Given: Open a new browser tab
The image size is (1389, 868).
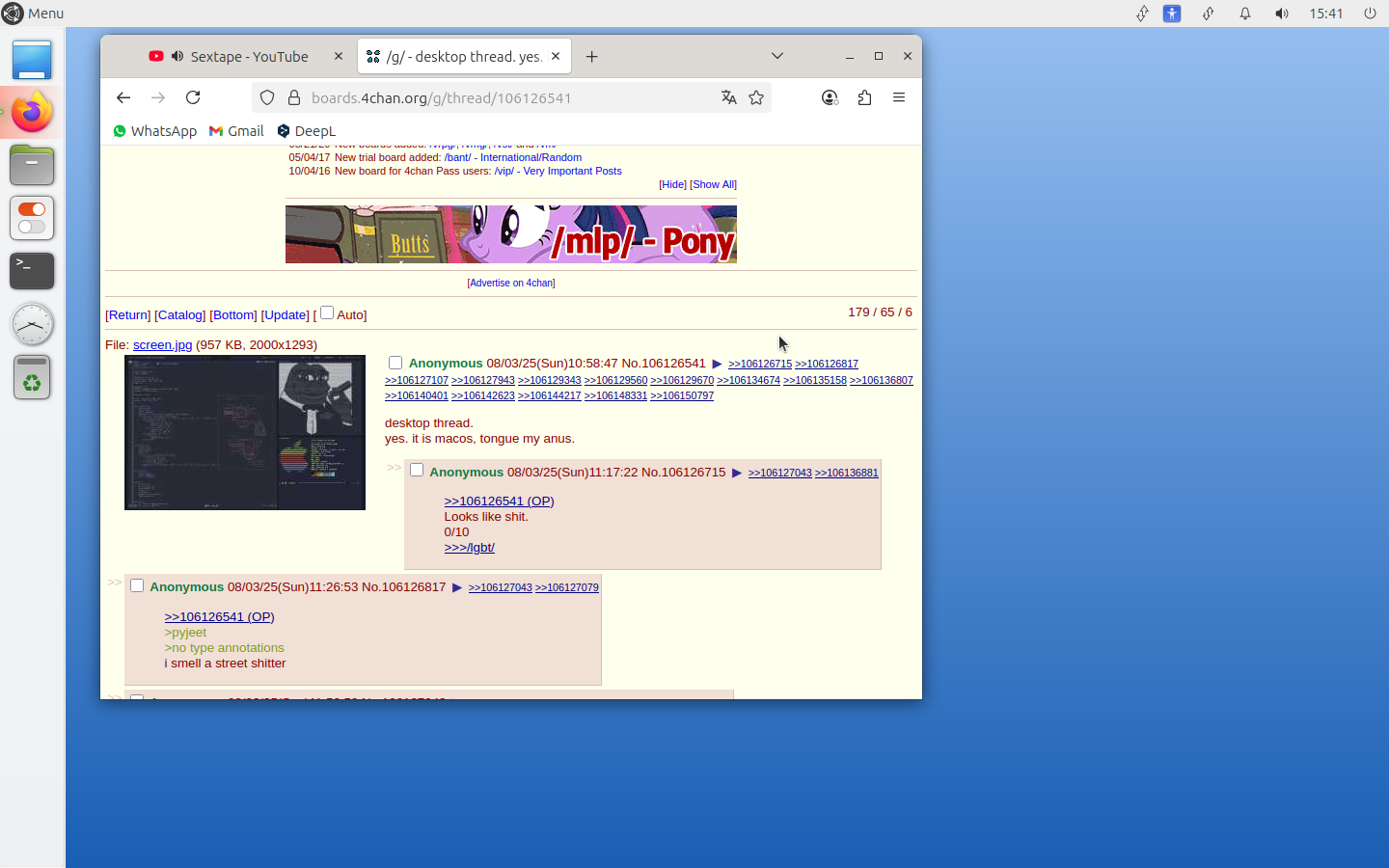Looking at the screenshot, I should (x=591, y=57).
